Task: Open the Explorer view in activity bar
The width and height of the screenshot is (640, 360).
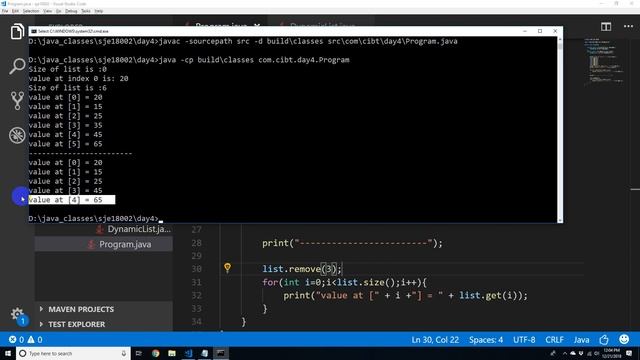Action: click(x=17, y=32)
